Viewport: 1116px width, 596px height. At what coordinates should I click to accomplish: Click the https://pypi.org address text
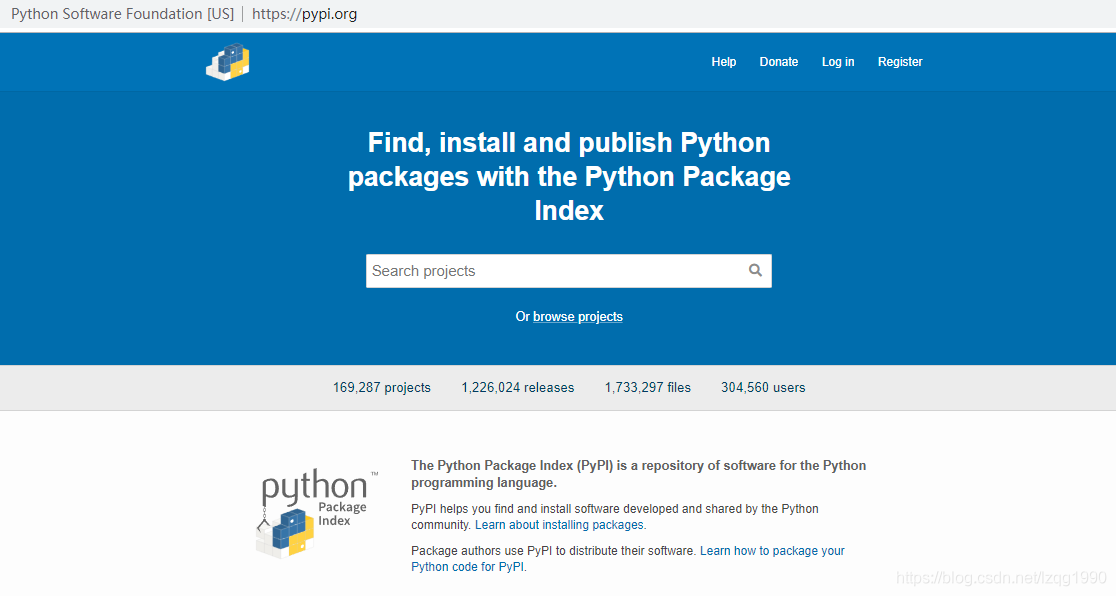[x=305, y=14]
